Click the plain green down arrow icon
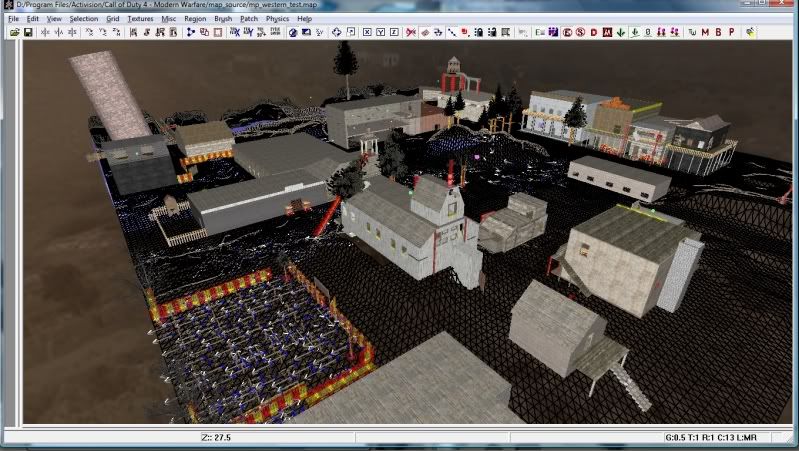799x451 pixels. (x=621, y=32)
